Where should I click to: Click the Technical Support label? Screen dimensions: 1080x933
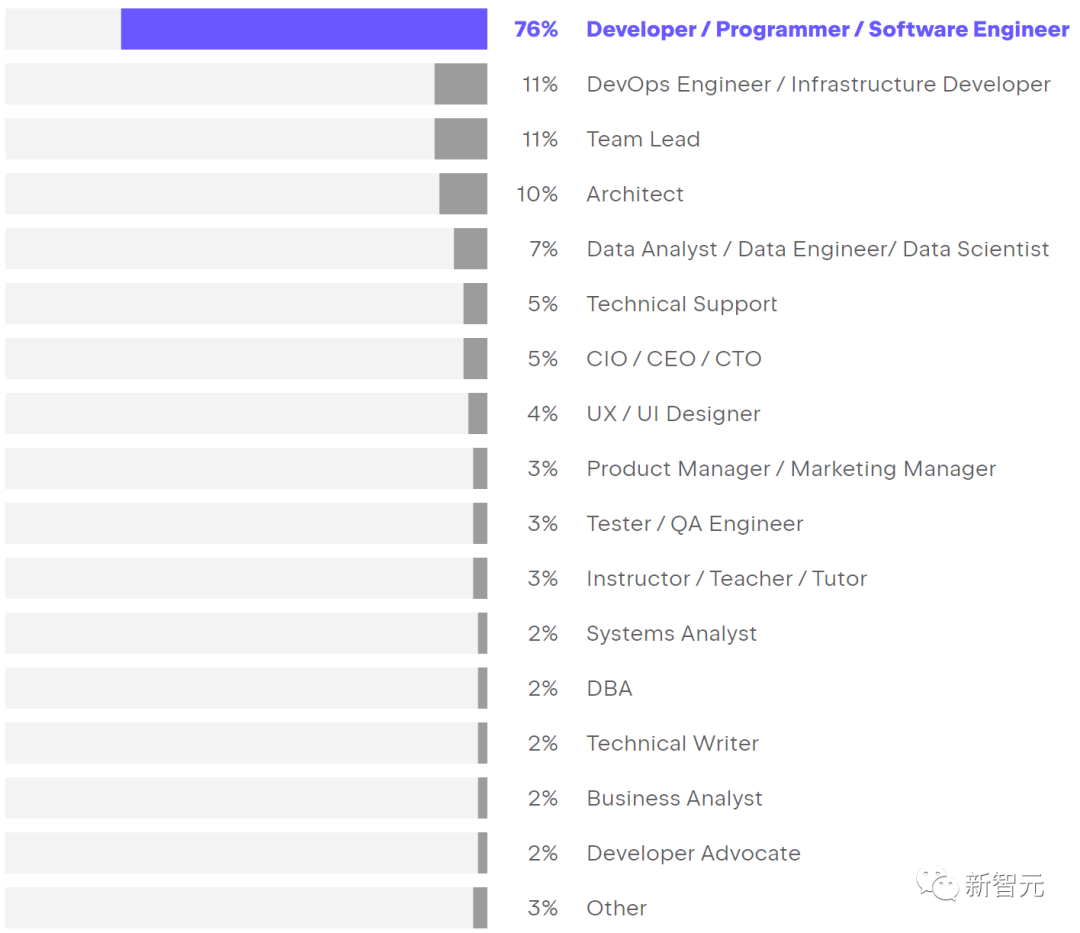(x=681, y=304)
